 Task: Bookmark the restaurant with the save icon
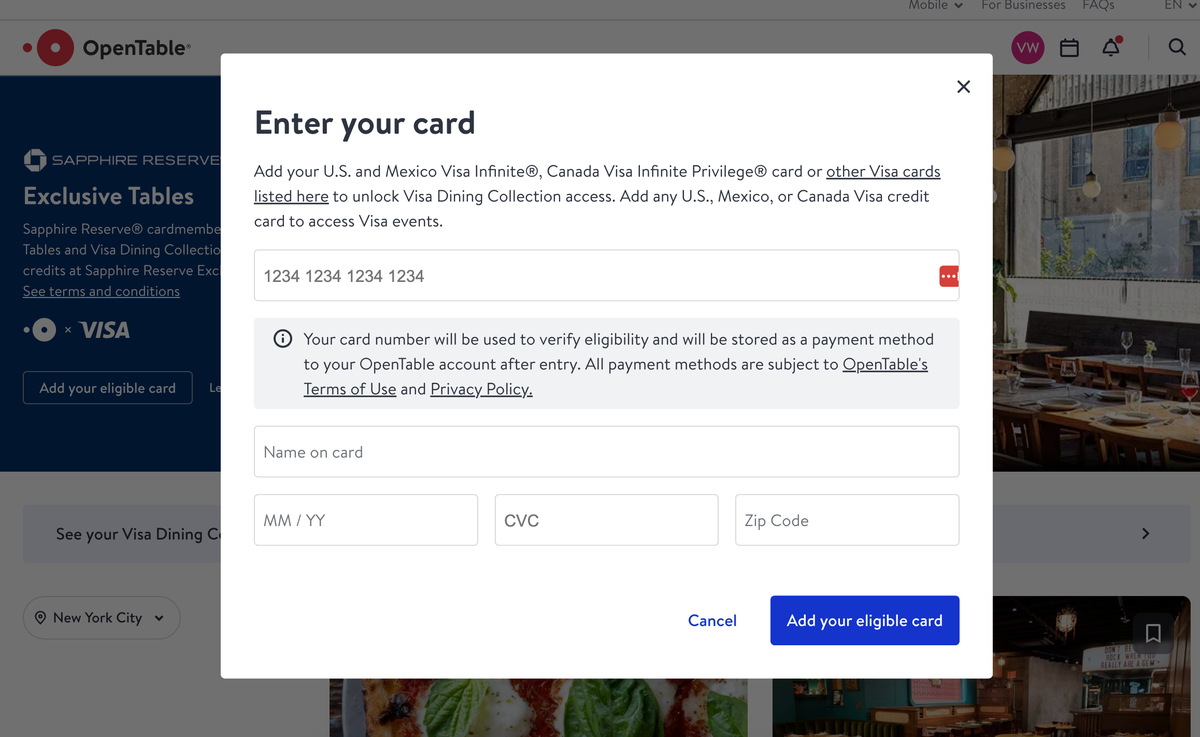point(1153,633)
